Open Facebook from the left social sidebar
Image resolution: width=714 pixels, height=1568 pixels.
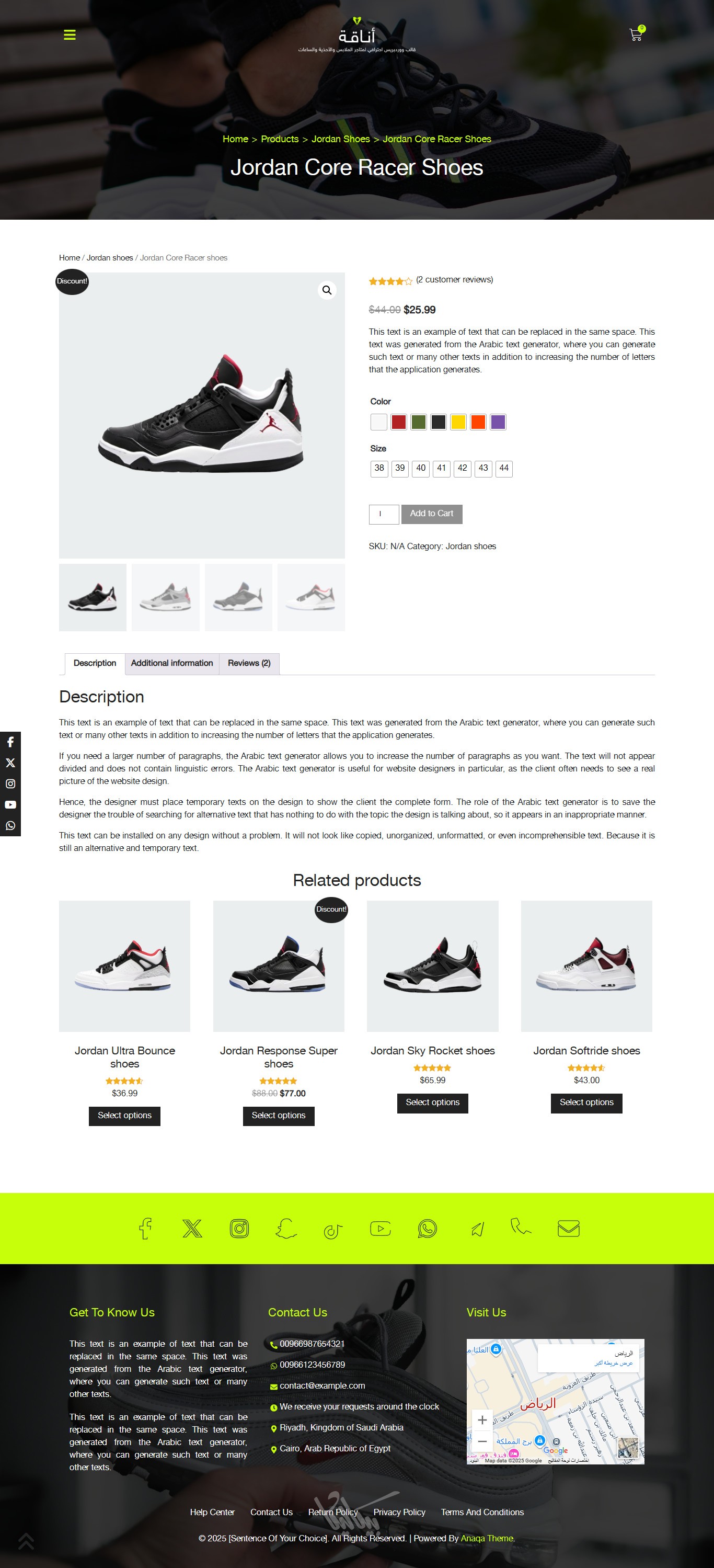click(x=10, y=742)
